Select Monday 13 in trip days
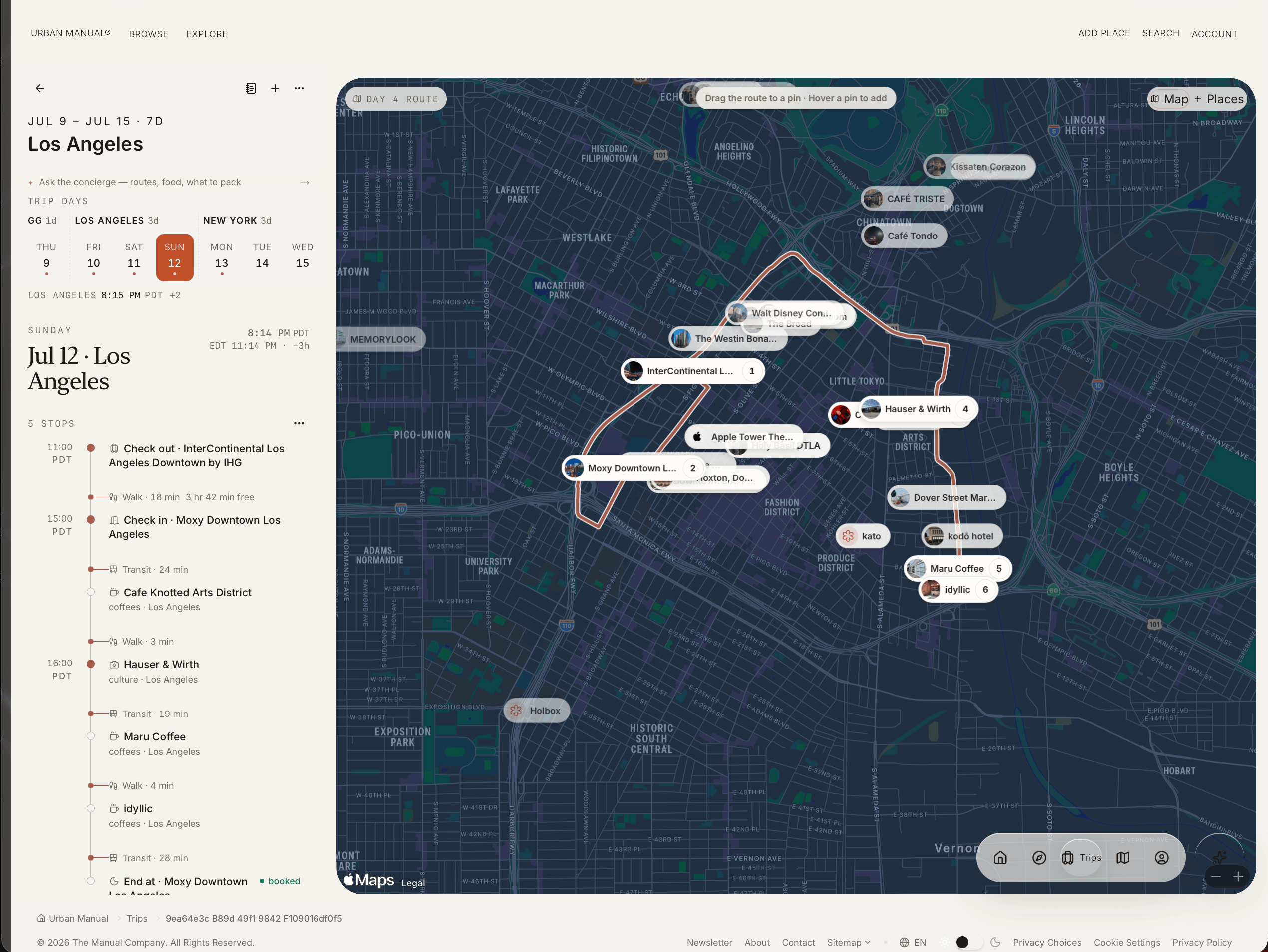This screenshot has height=952, width=1268. coord(222,257)
